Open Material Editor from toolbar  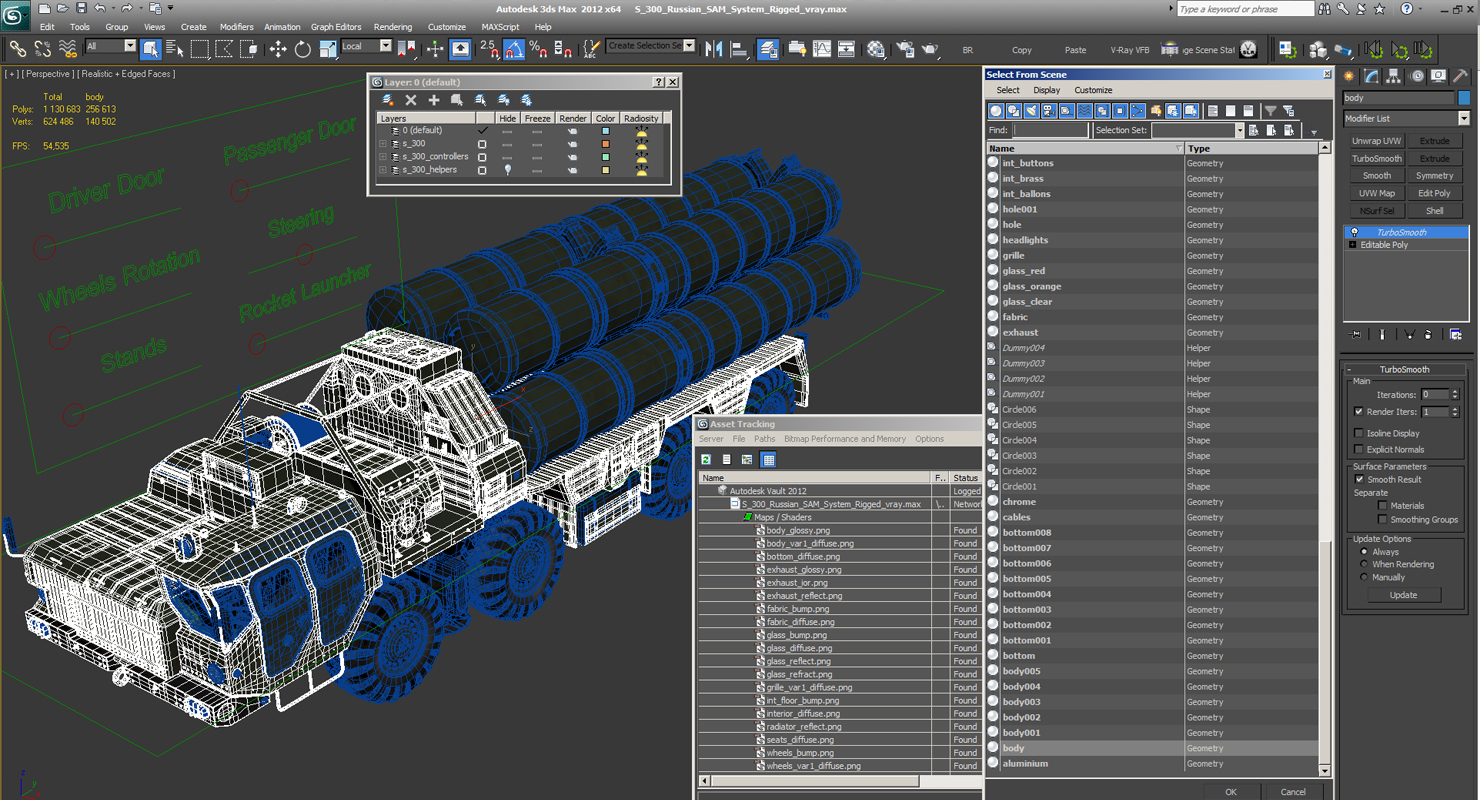[876, 48]
